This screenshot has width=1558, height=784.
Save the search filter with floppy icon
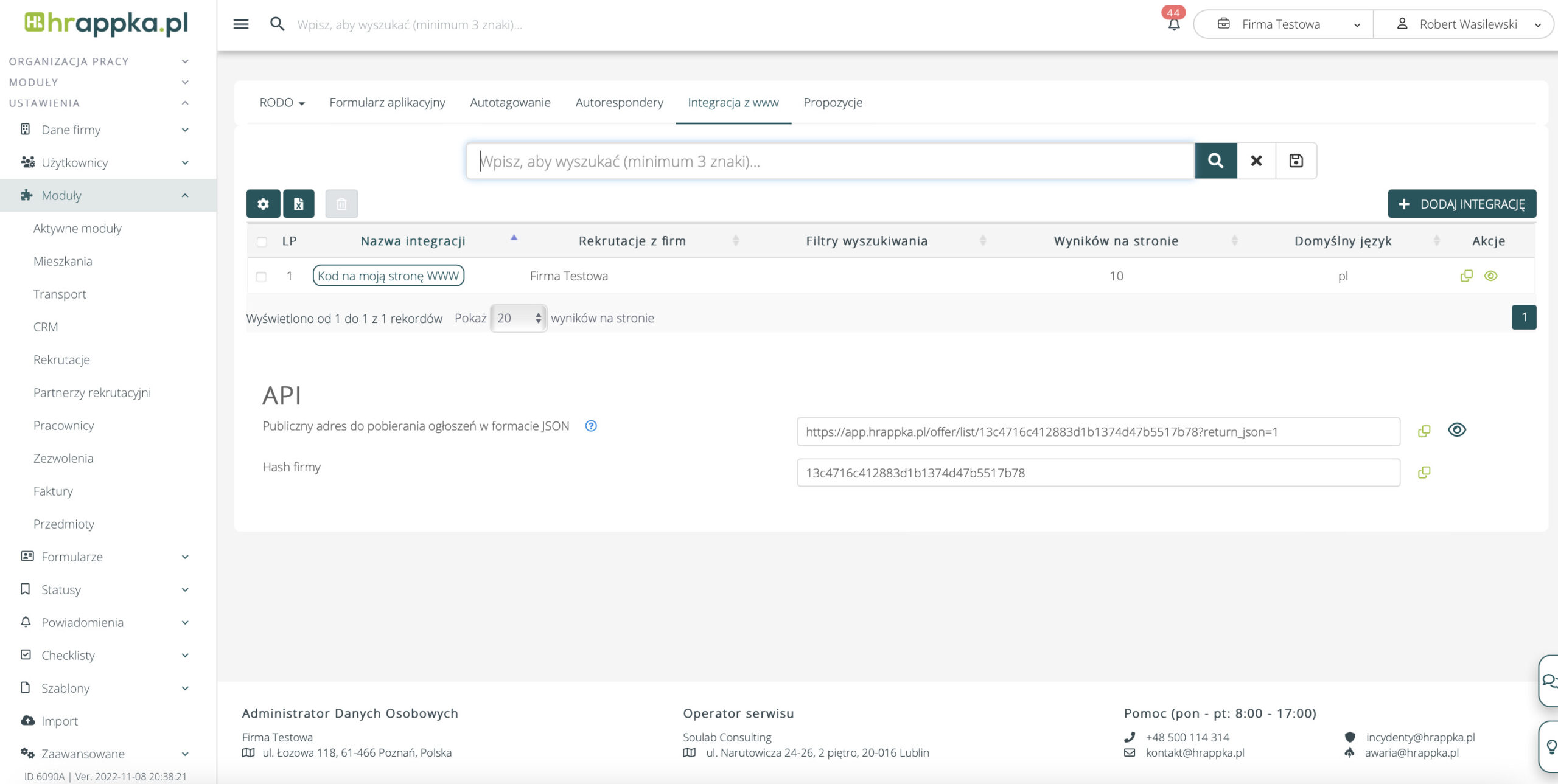pyautogui.click(x=1296, y=161)
